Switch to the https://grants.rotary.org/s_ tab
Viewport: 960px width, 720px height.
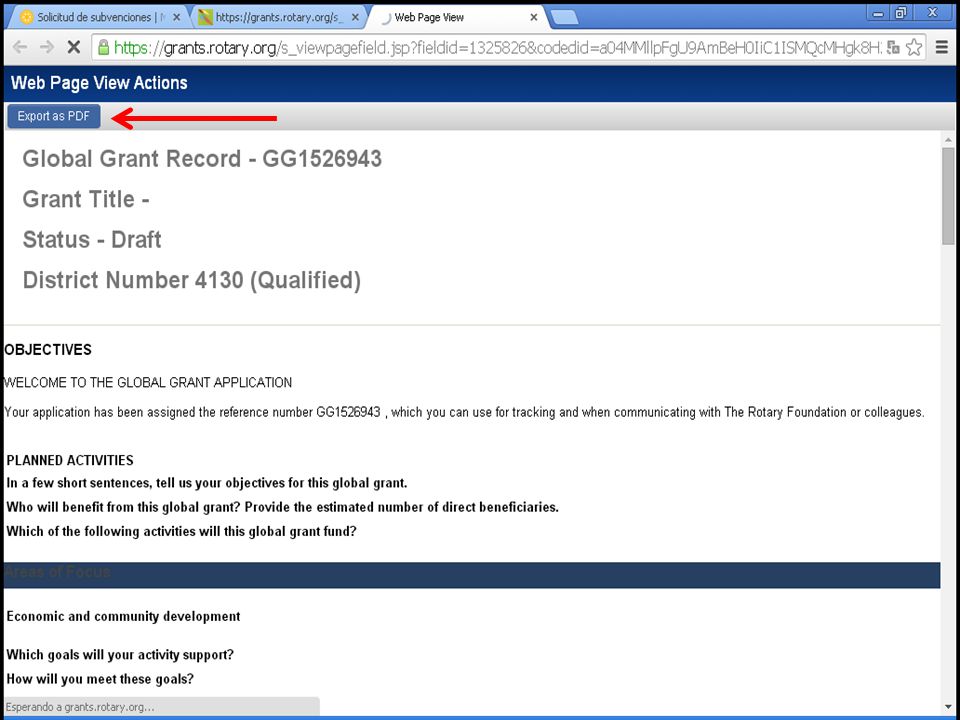(279, 17)
